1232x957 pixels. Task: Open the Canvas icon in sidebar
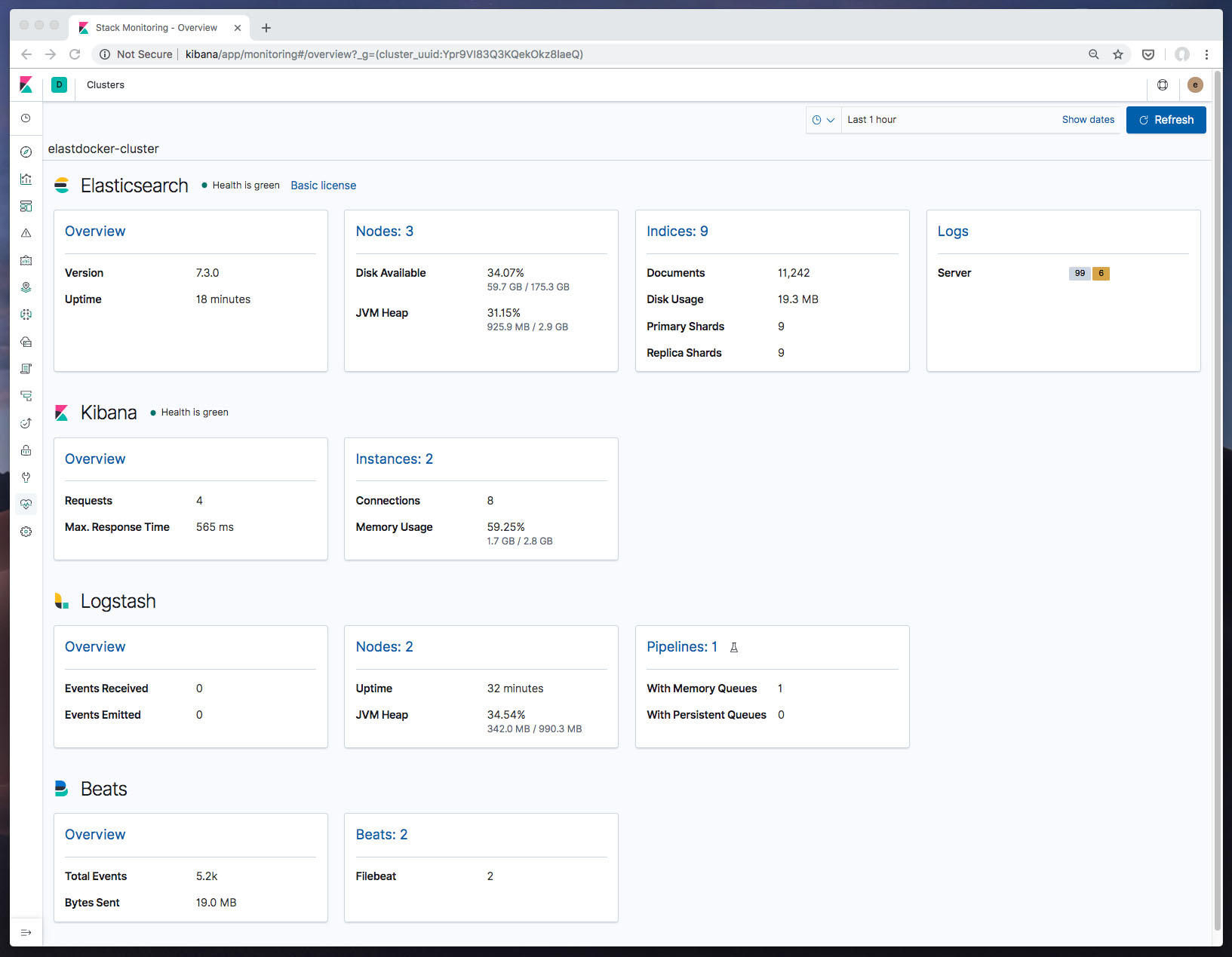26,261
